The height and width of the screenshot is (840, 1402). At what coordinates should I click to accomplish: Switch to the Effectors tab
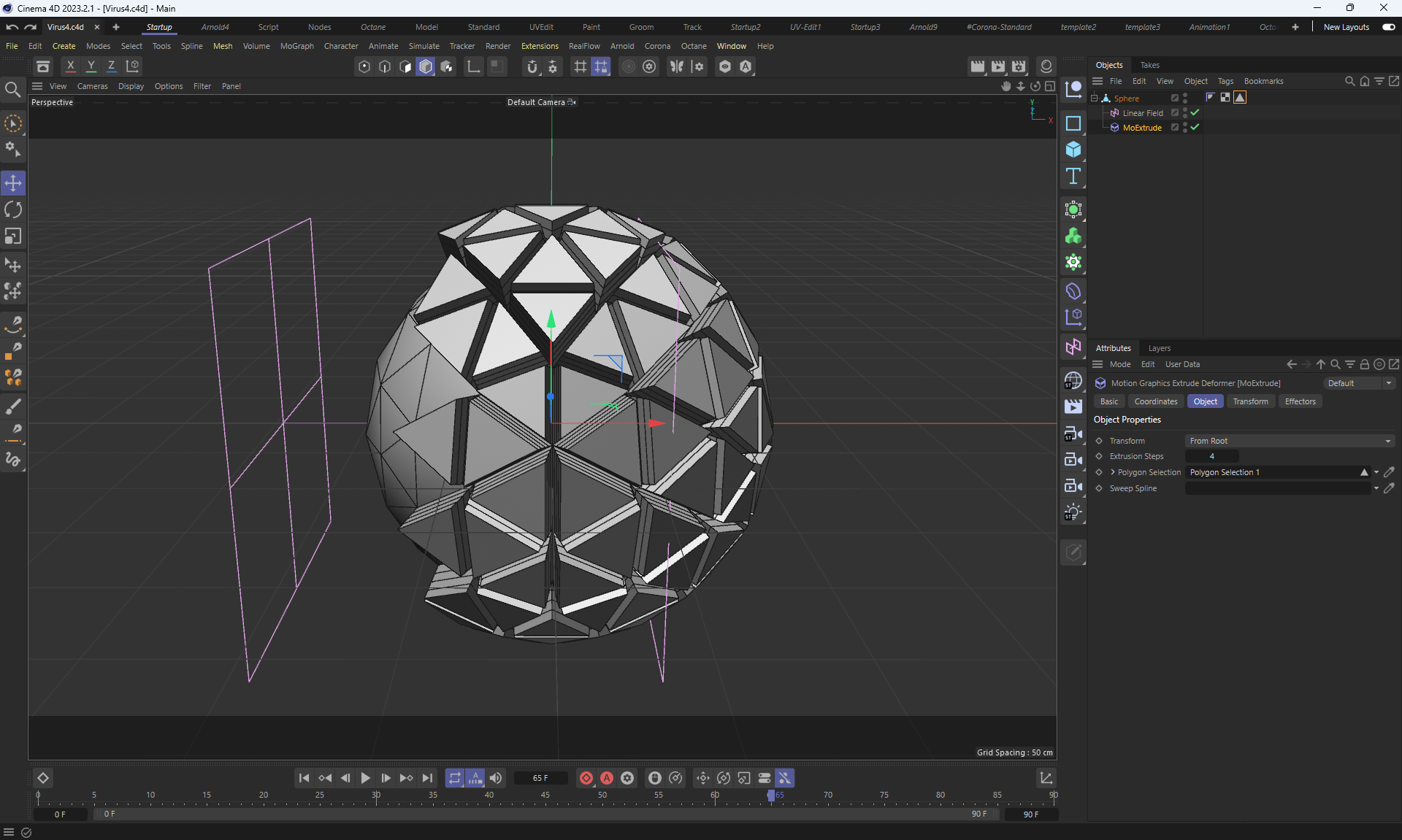click(x=1300, y=401)
